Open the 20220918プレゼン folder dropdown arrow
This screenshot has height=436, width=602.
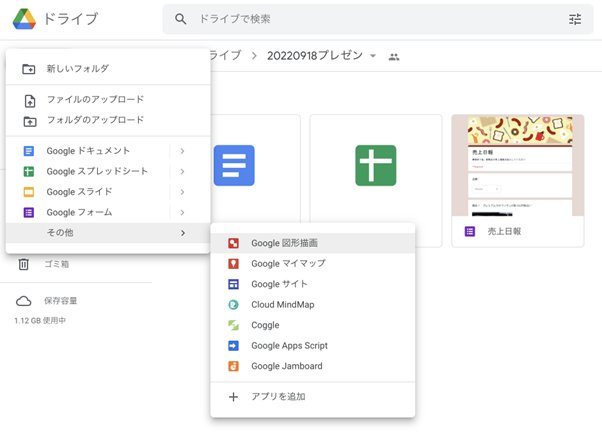(372, 56)
